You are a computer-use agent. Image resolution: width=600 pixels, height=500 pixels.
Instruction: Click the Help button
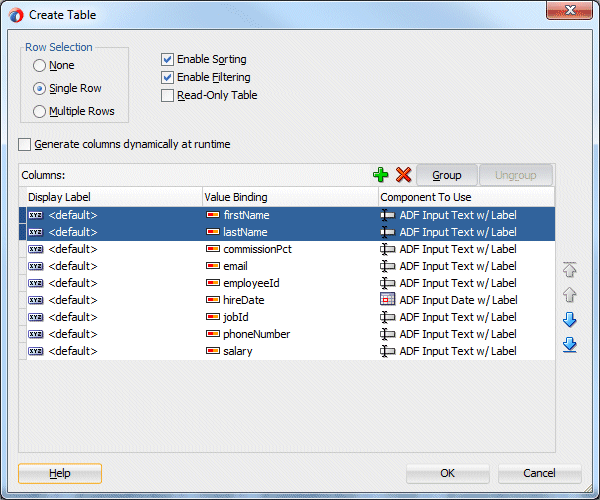tap(60, 473)
